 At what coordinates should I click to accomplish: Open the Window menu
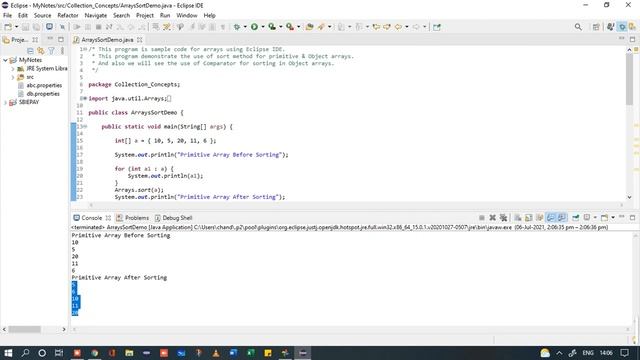pyautogui.click(x=187, y=16)
